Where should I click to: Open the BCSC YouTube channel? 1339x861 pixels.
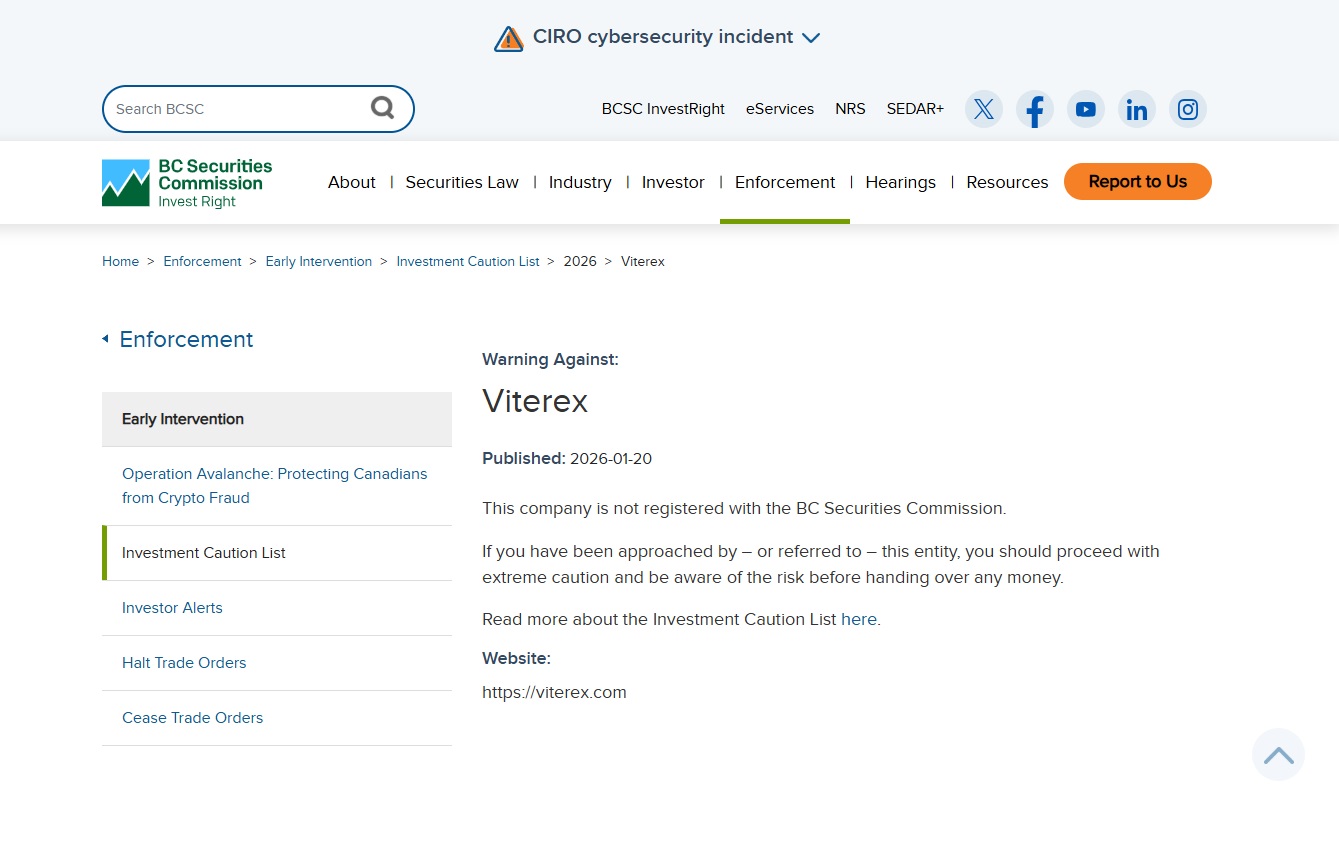(1086, 109)
